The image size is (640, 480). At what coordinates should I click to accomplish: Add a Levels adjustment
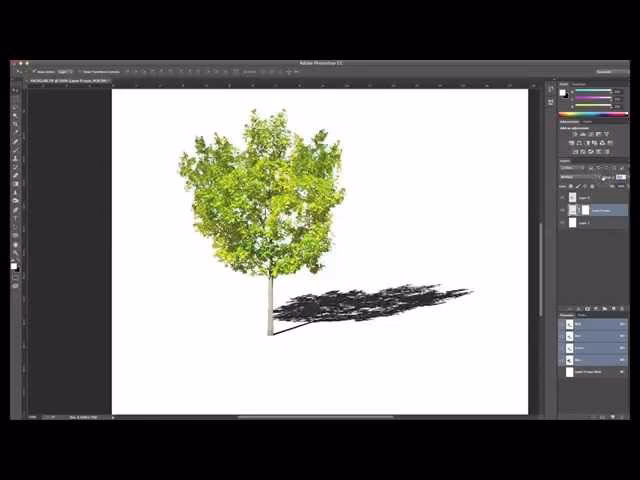[x=583, y=134]
